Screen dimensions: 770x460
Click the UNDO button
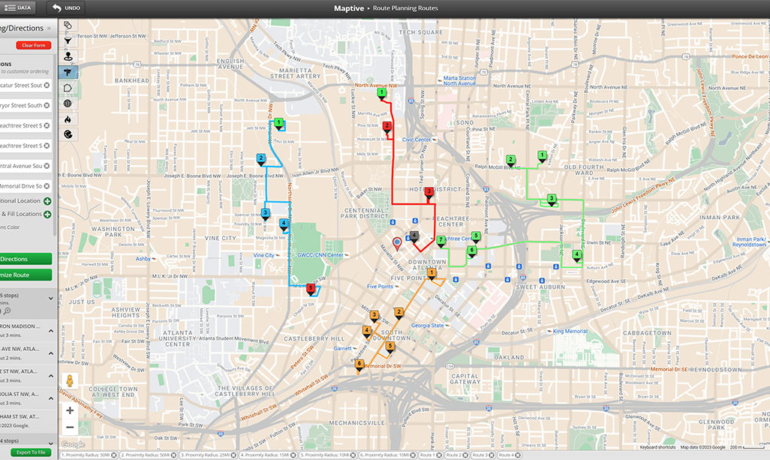click(66, 8)
